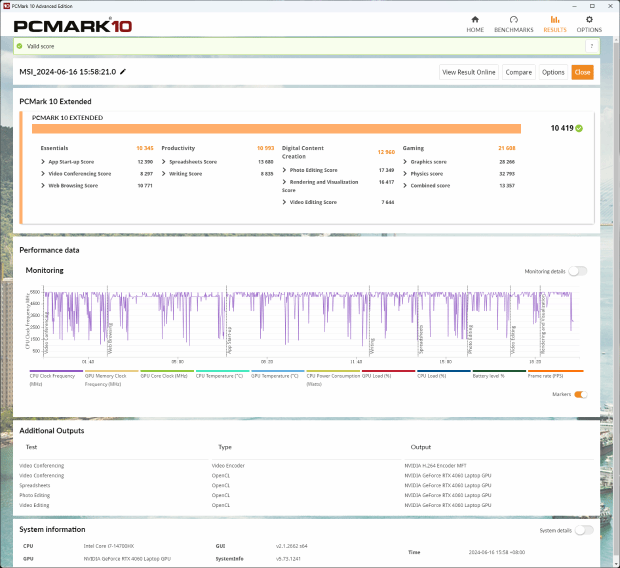This screenshot has height=568, width=620.
Task: Click the green check beside 10 419 score
Action: coord(579,128)
